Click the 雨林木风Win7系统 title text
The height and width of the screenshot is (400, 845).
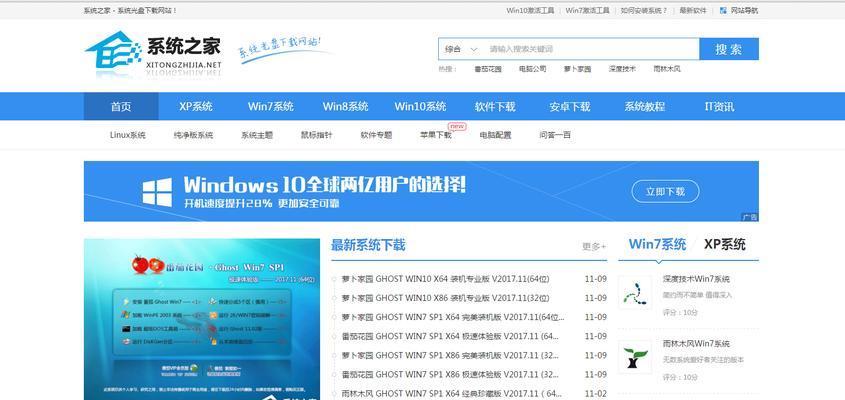696,343
